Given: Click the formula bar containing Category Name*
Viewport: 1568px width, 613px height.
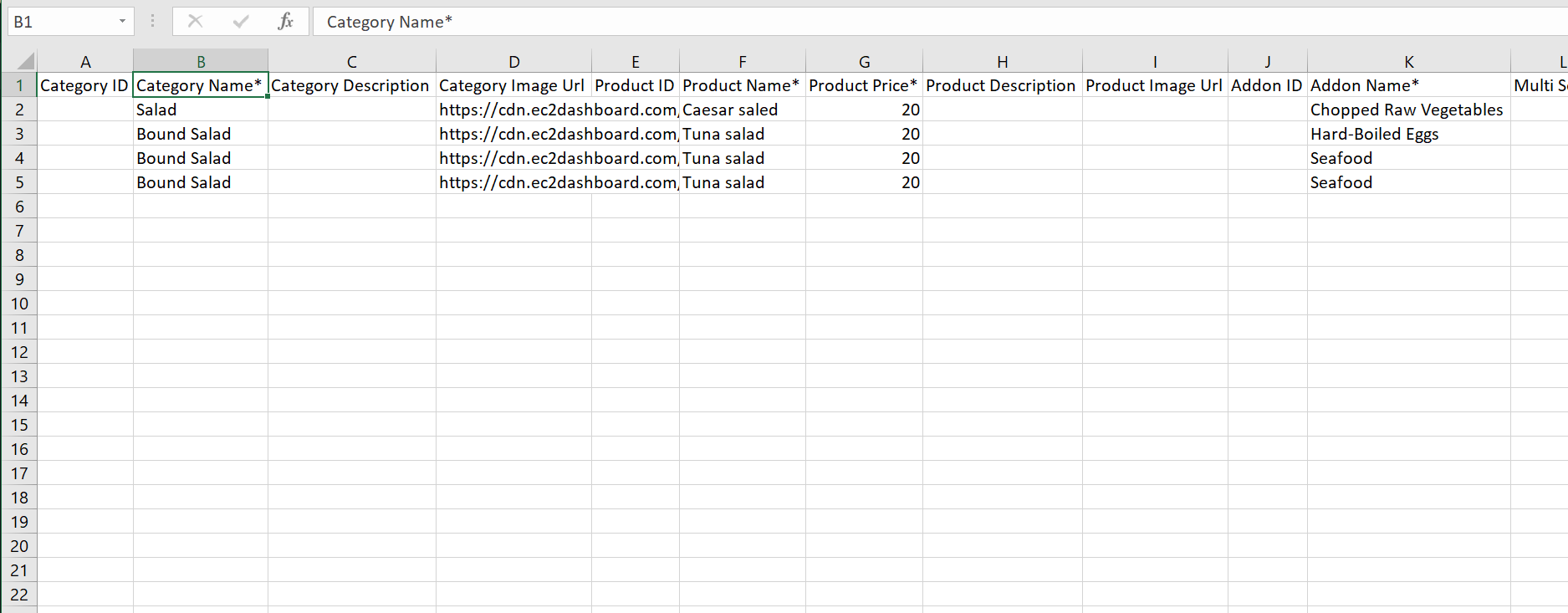Looking at the screenshot, I should tap(920, 22).
